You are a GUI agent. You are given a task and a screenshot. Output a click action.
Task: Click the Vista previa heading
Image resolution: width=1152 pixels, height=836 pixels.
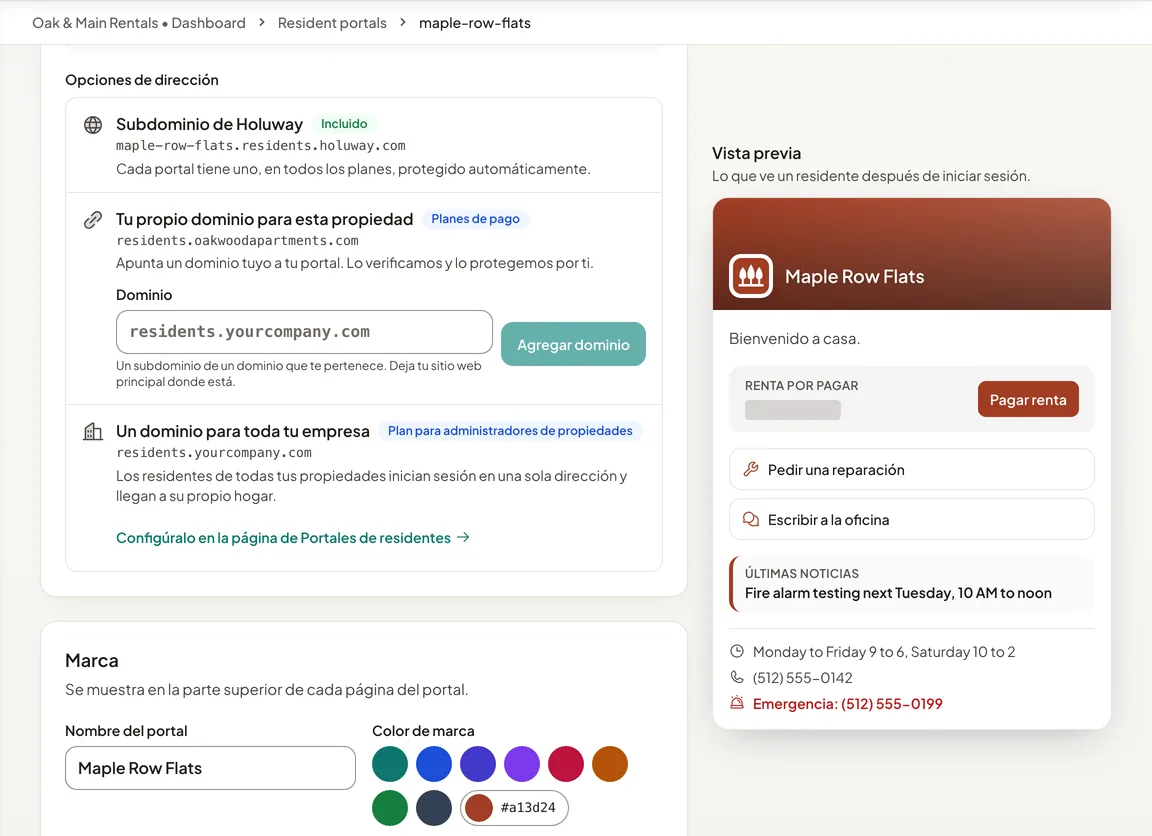(x=756, y=154)
